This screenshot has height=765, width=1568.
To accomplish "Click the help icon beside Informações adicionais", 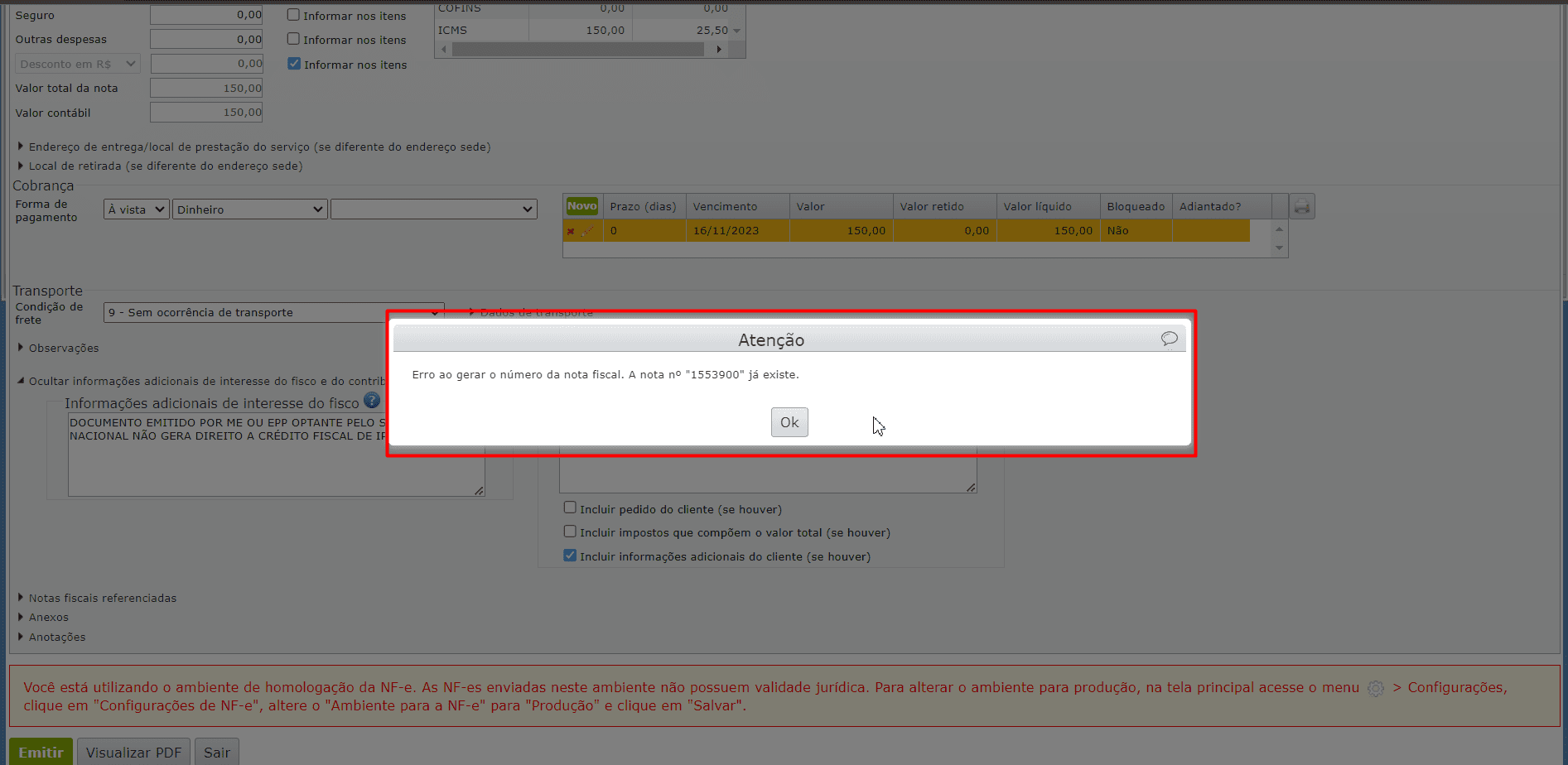I will pyautogui.click(x=372, y=401).
